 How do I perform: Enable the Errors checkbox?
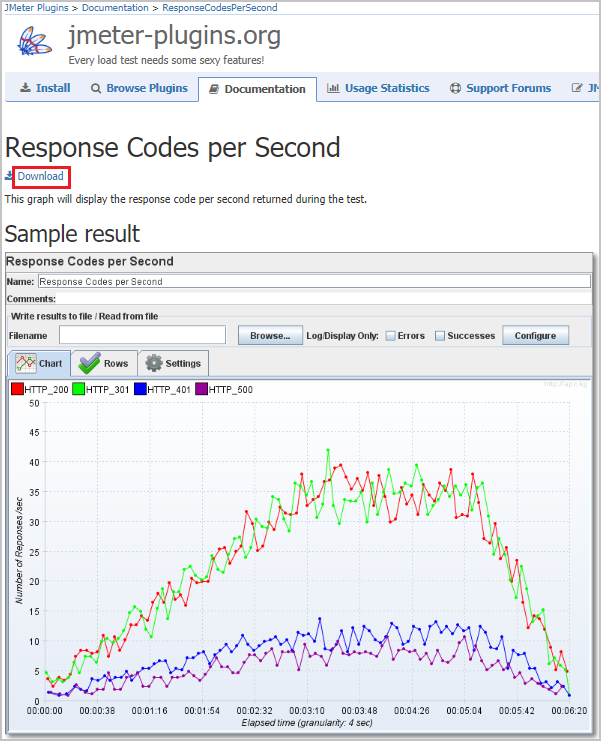(390, 336)
